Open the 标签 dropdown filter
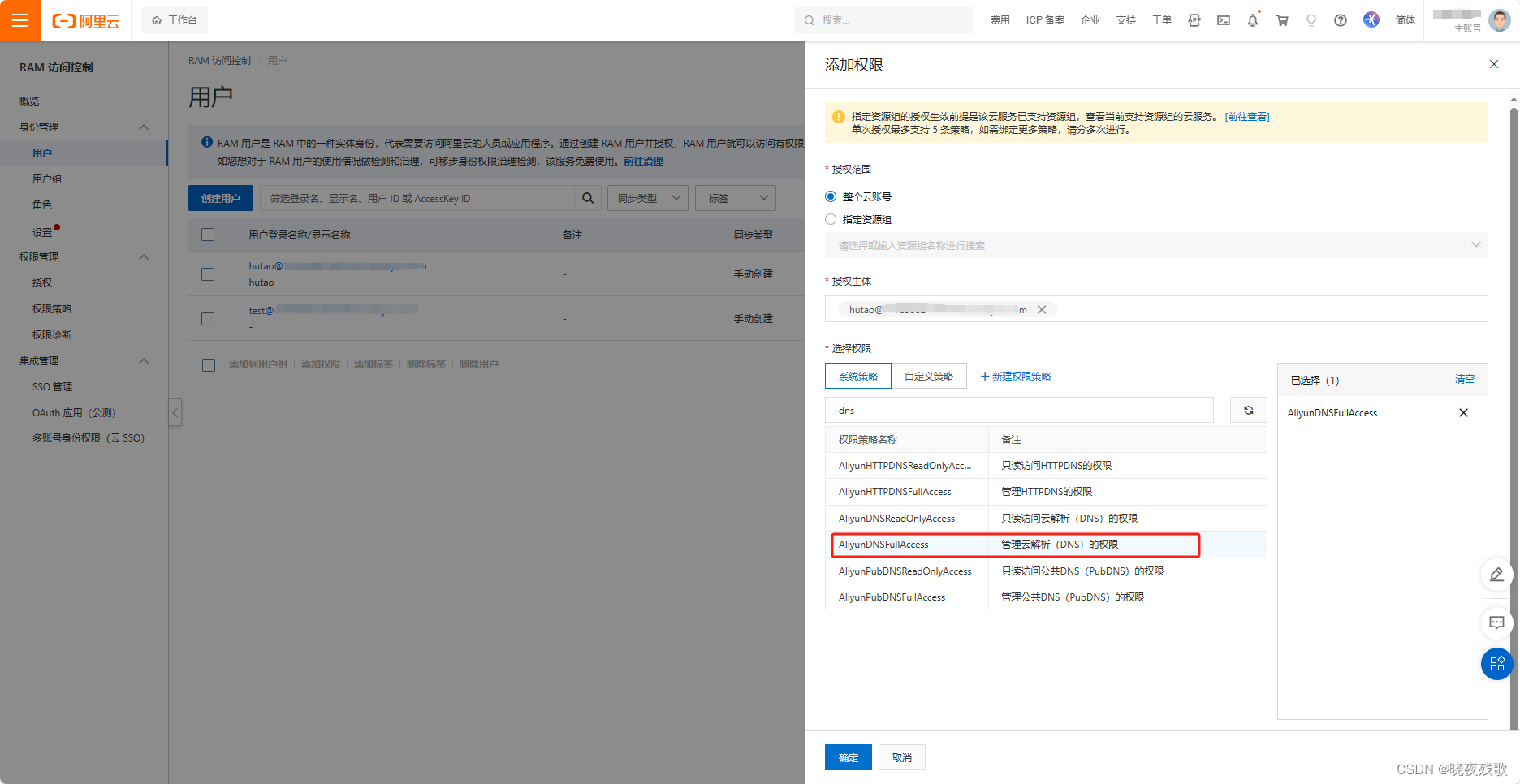Viewport: 1520px width, 784px height. pos(736,198)
